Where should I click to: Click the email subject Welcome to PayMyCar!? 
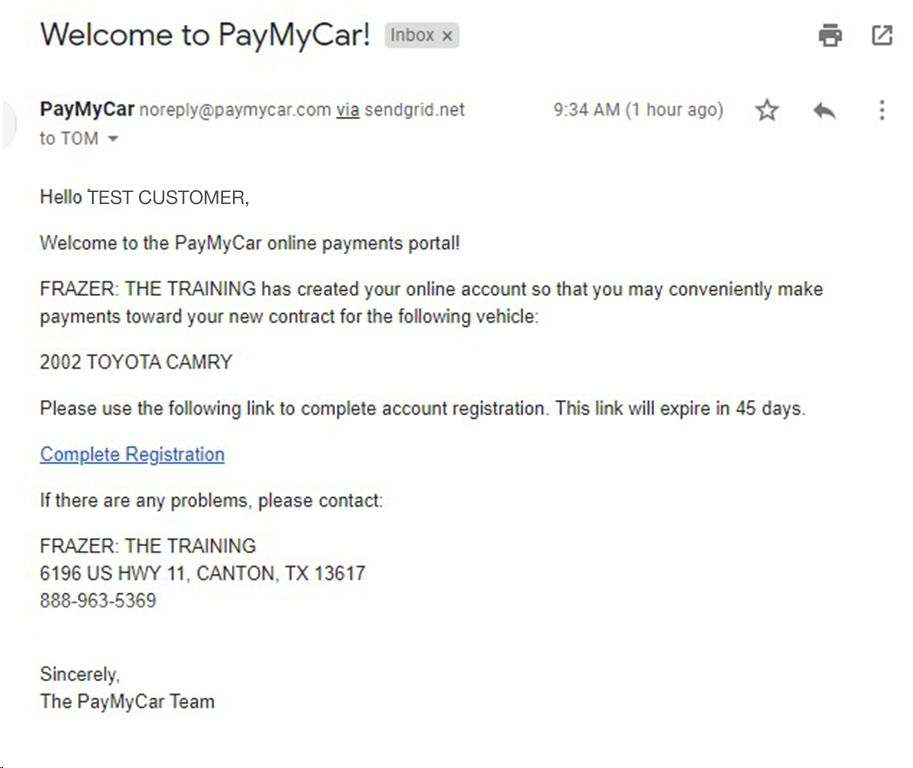click(205, 35)
